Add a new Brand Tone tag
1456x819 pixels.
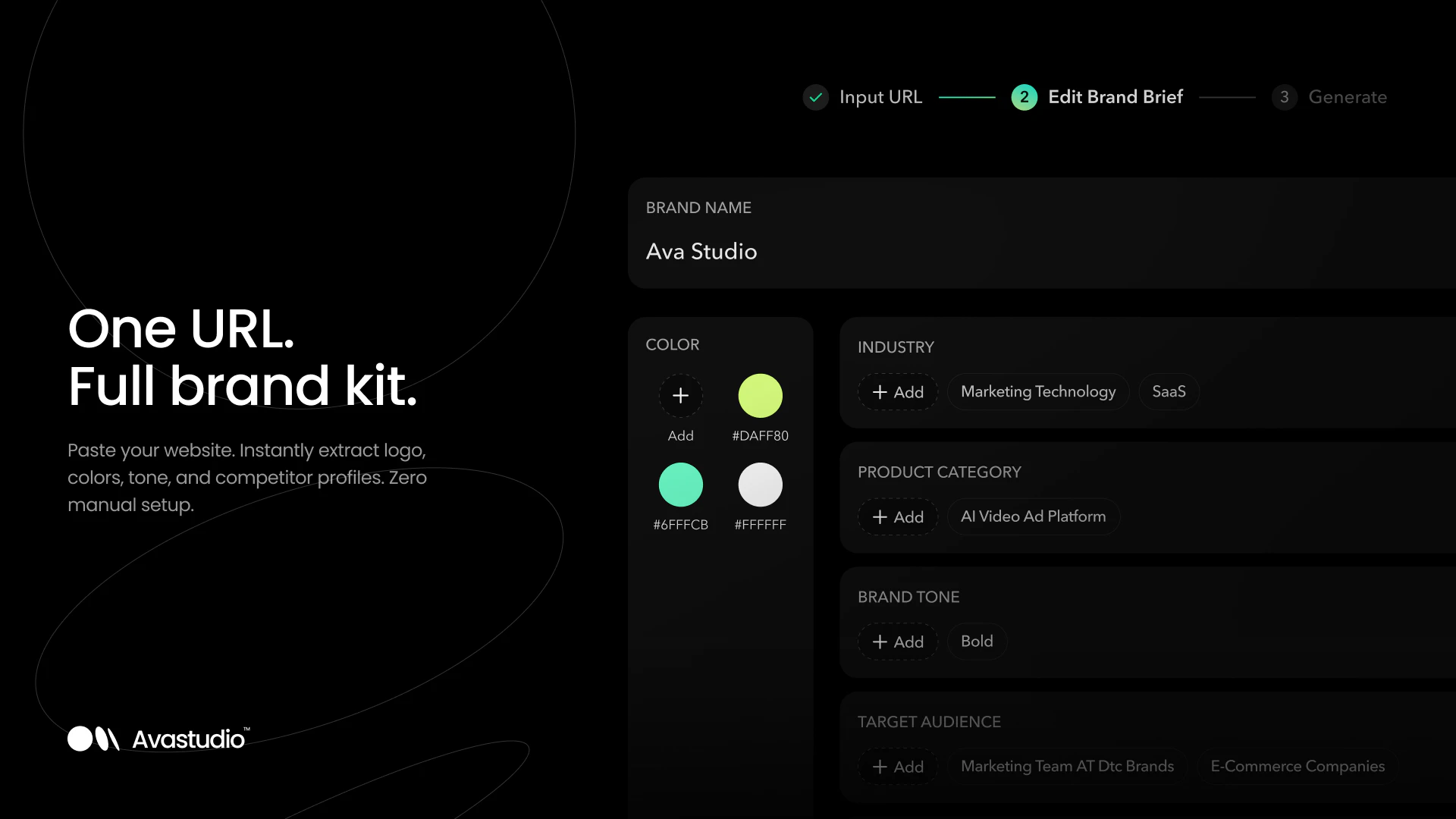click(x=898, y=642)
